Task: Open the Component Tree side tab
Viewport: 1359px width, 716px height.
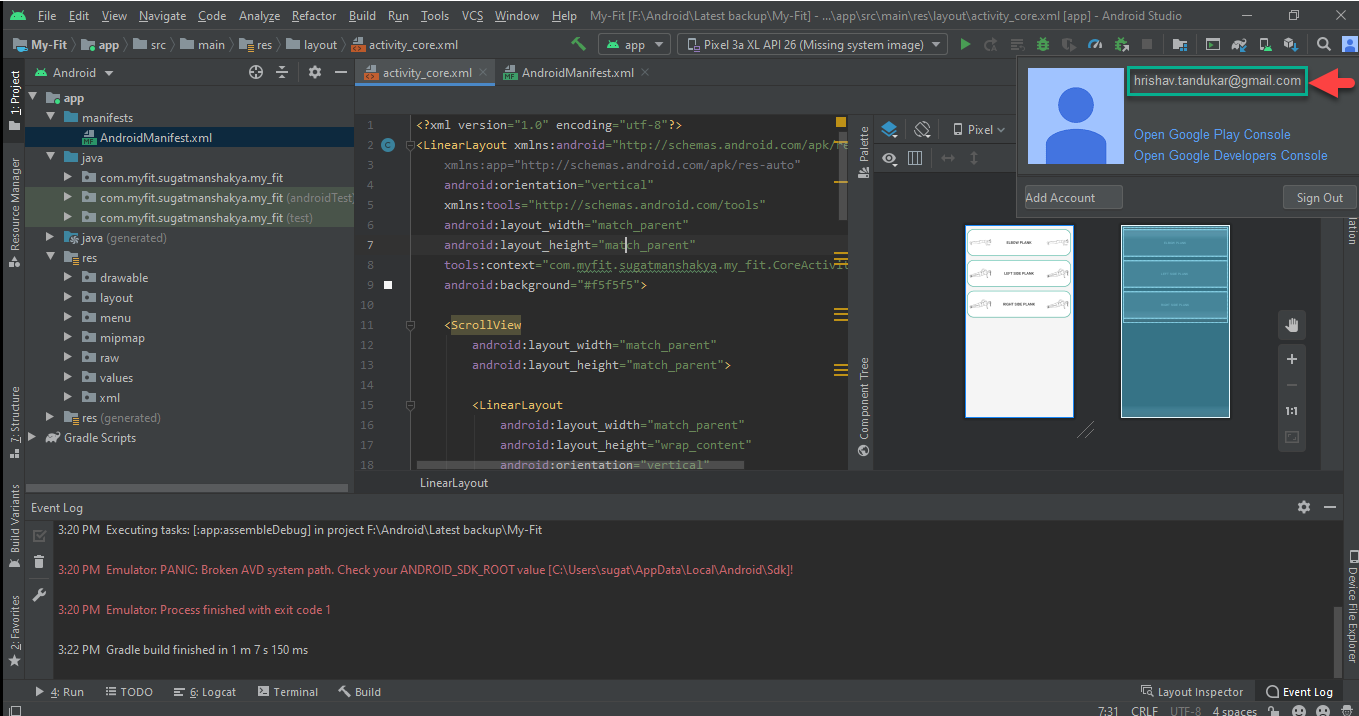Action: 864,406
